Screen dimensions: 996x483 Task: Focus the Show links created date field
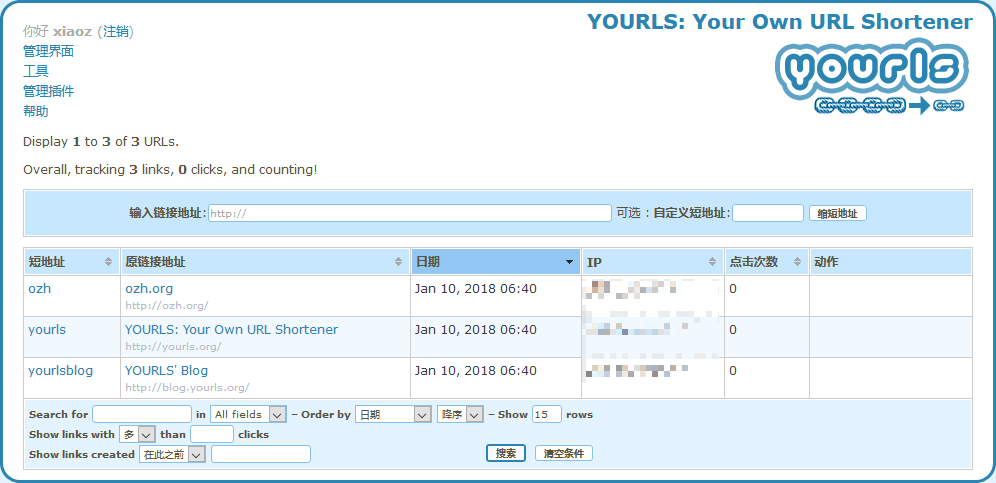260,454
